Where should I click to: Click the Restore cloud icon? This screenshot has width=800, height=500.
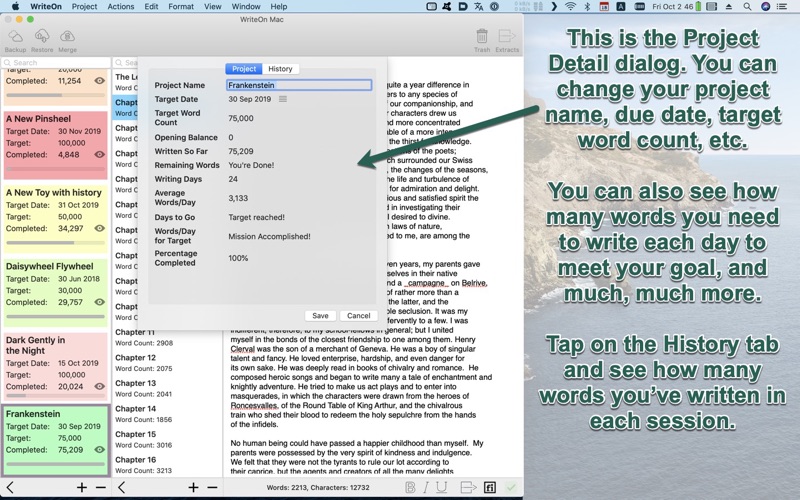point(42,37)
